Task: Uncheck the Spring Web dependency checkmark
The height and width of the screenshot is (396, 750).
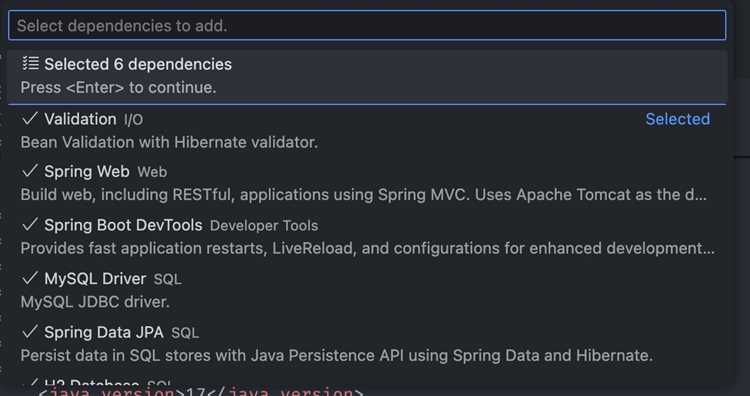Action: tap(30, 171)
